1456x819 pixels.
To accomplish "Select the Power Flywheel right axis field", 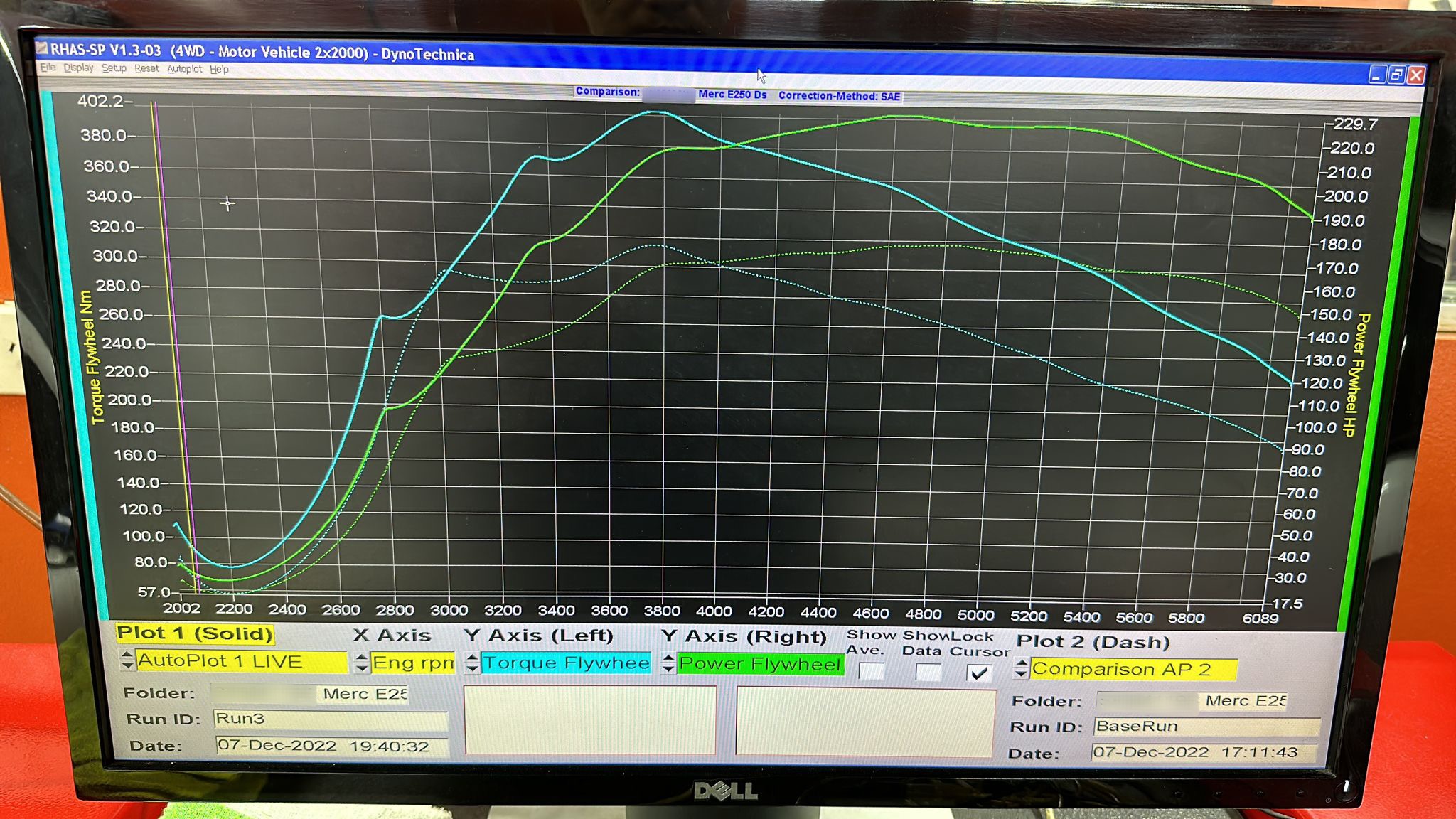I will [x=760, y=665].
